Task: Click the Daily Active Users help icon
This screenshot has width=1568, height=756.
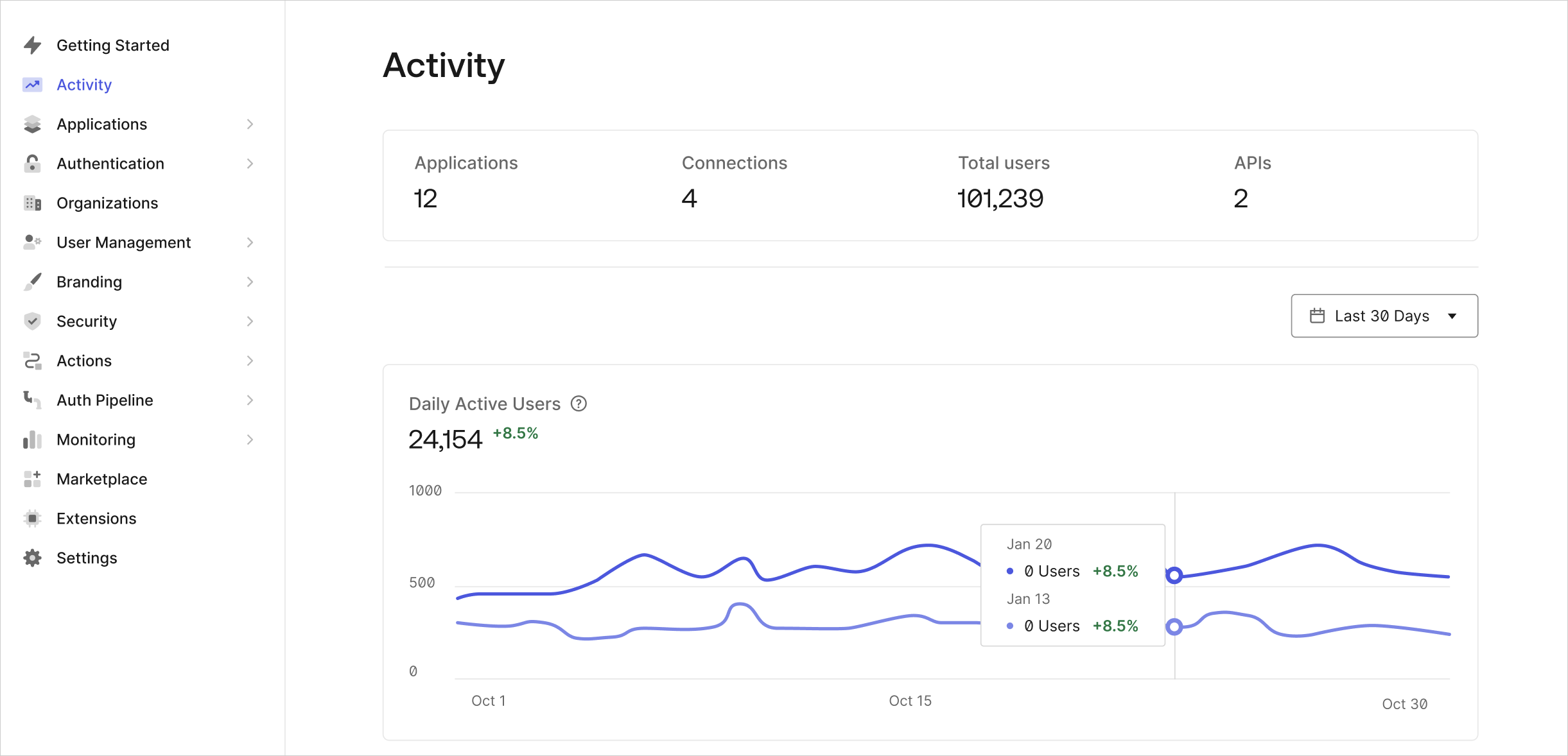Action: tap(579, 404)
